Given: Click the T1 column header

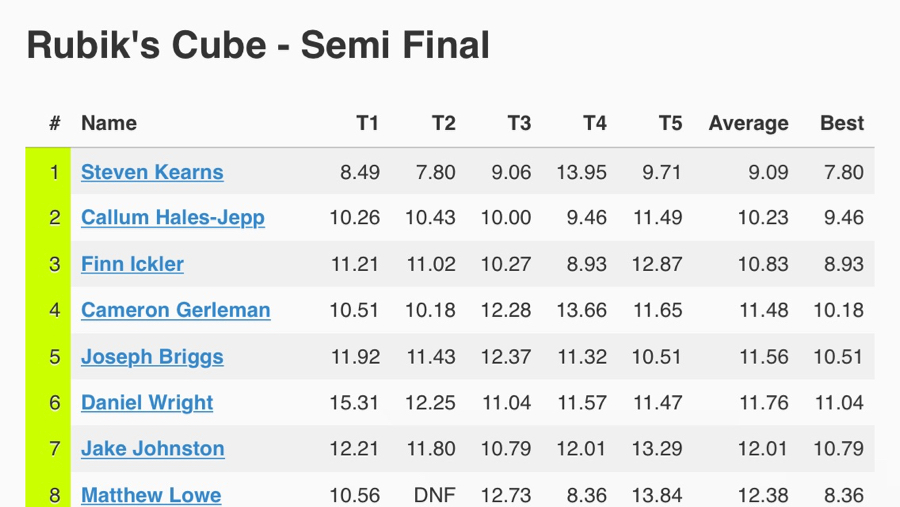Looking at the screenshot, I should point(368,123).
